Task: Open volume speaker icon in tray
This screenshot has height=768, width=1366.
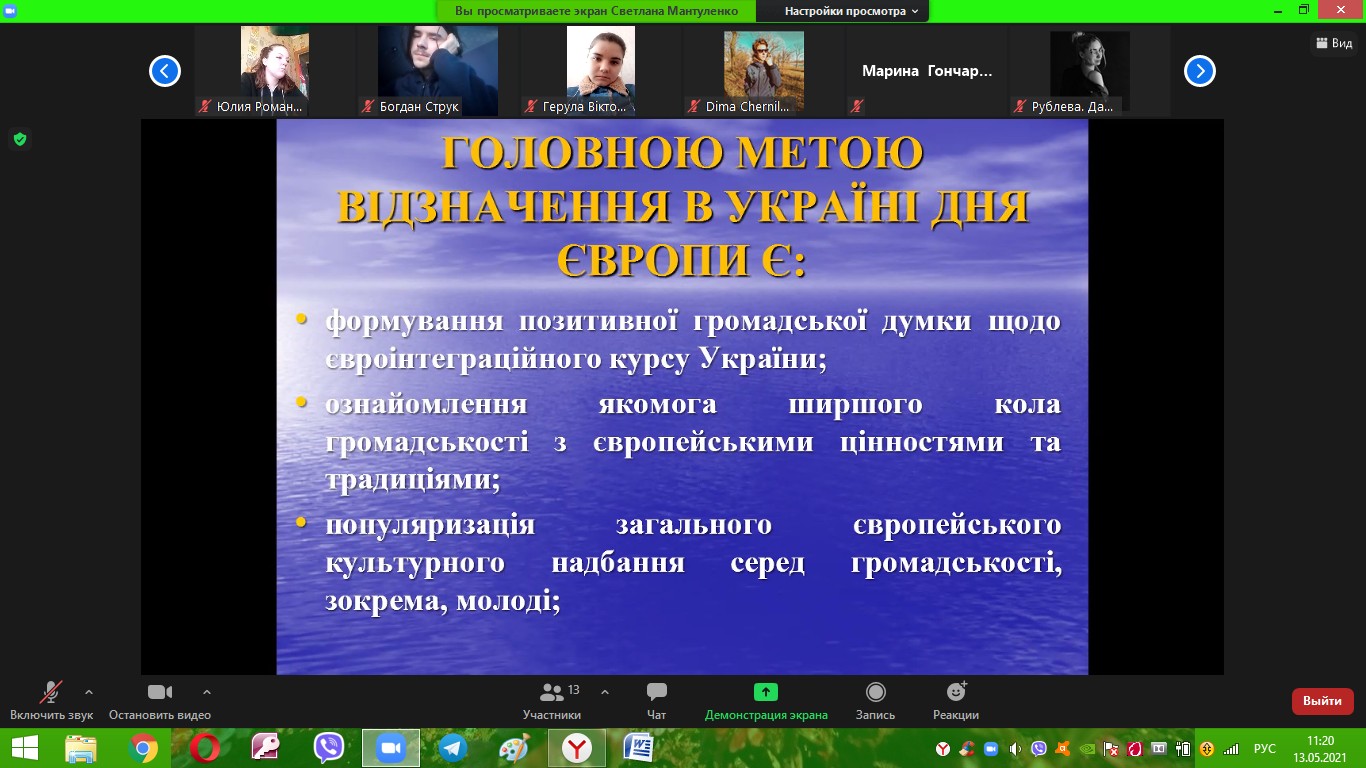Action: pos(1015,749)
